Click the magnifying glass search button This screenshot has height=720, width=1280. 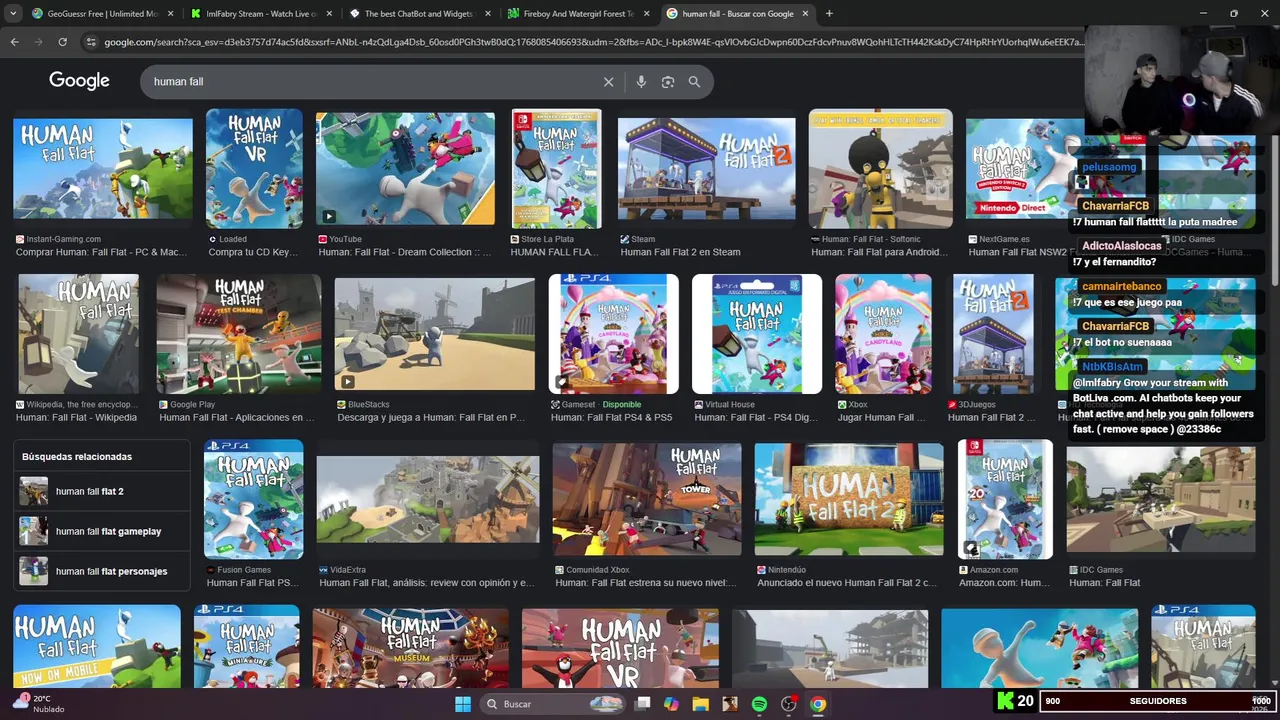pyautogui.click(x=694, y=82)
